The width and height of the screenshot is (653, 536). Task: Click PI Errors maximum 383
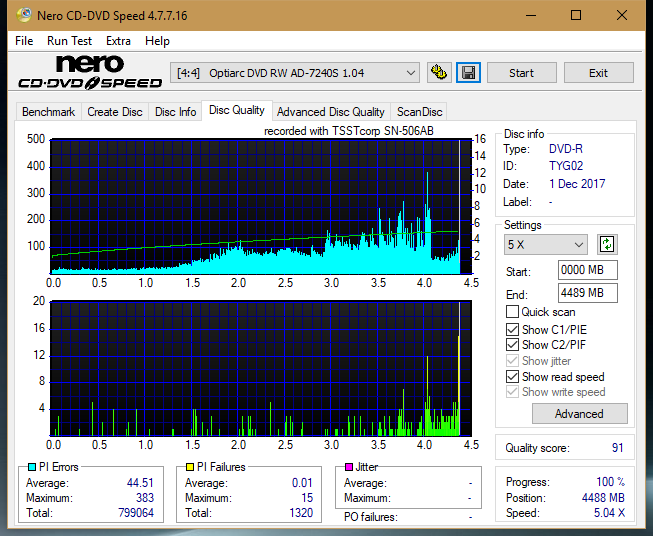click(145, 498)
